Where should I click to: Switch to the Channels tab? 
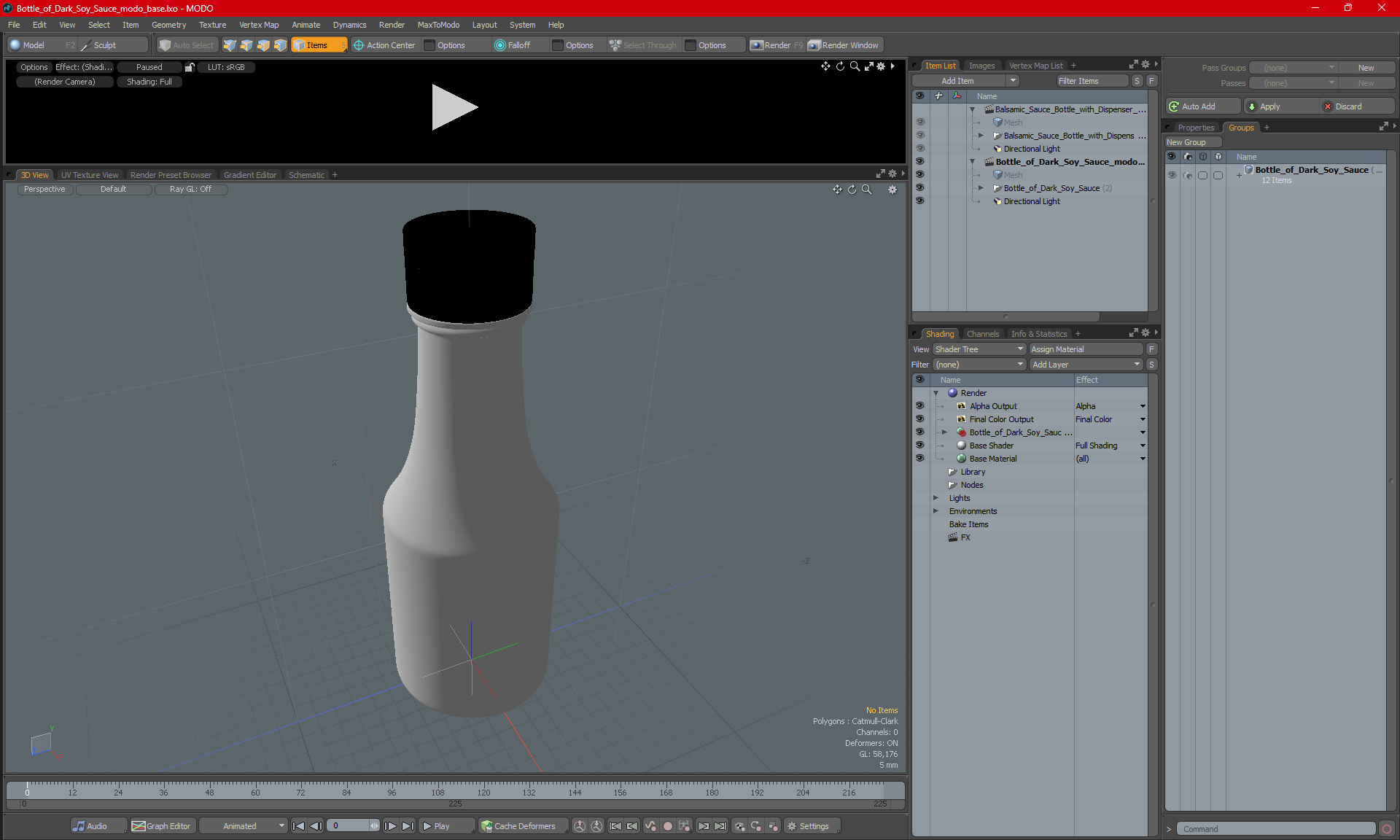982,334
